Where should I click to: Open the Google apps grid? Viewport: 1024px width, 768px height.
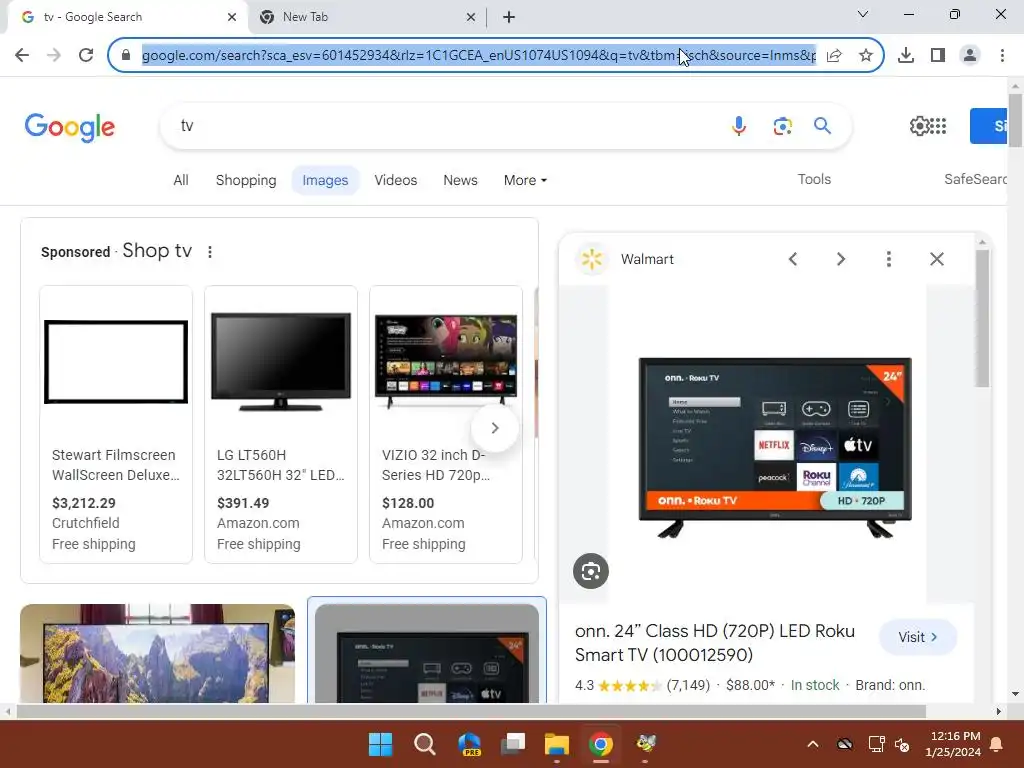click(937, 125)
